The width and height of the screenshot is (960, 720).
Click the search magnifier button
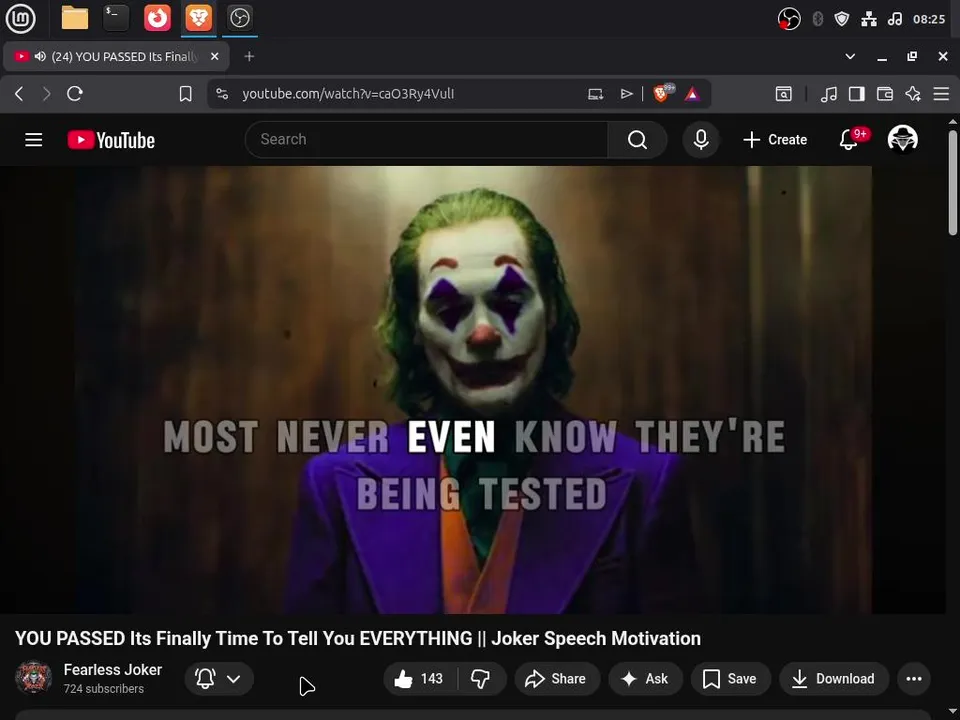(637, 140)
